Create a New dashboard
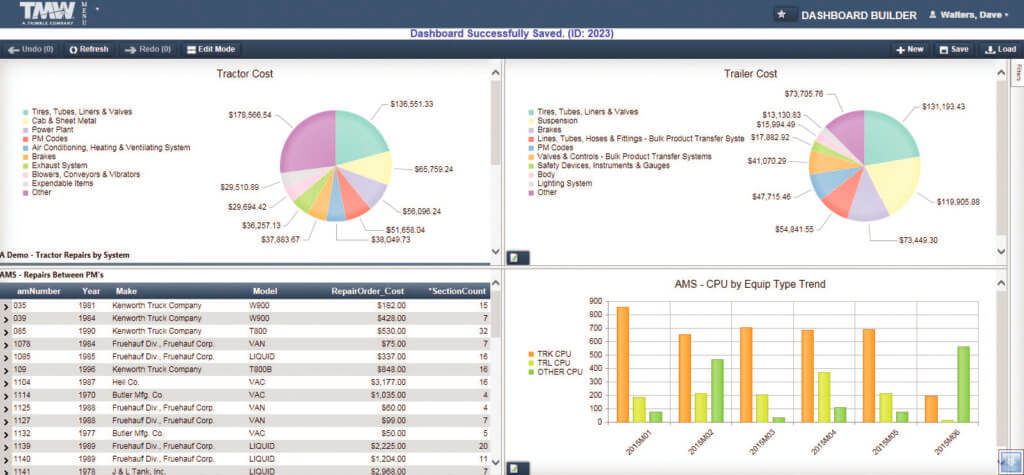This screenshot has height=475, width=1024. [x=910, y=49]
